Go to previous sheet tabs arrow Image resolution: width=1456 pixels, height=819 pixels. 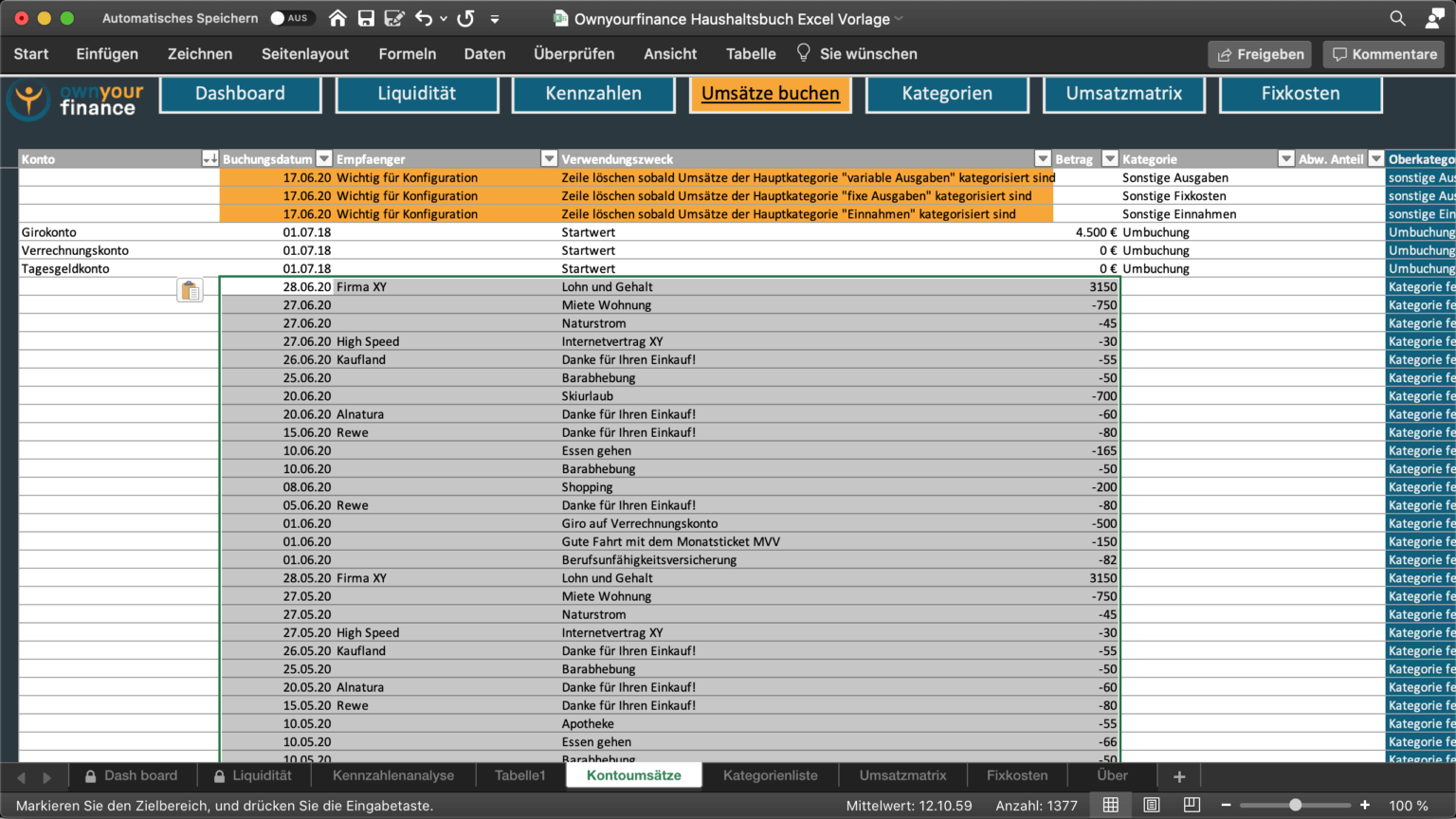(22, 777)
